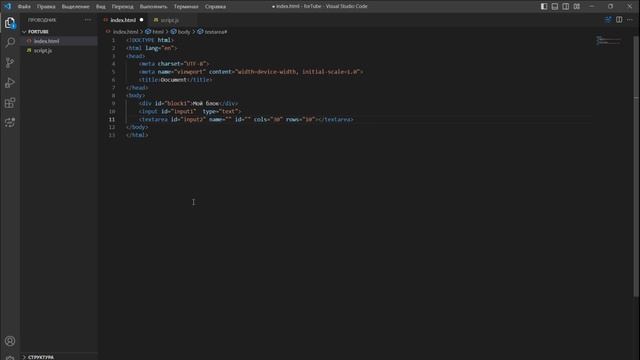Click the editor vertical scrollbar
Viewport: 640px width, 360px height.
(x=636, y=167)
